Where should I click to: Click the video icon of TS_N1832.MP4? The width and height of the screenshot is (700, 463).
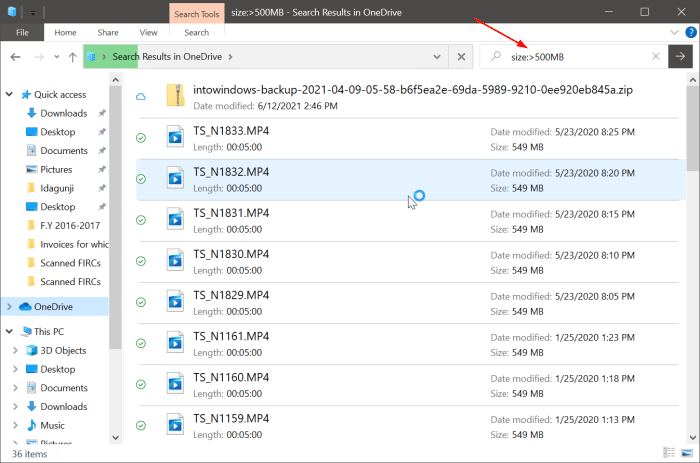point(175,178)
